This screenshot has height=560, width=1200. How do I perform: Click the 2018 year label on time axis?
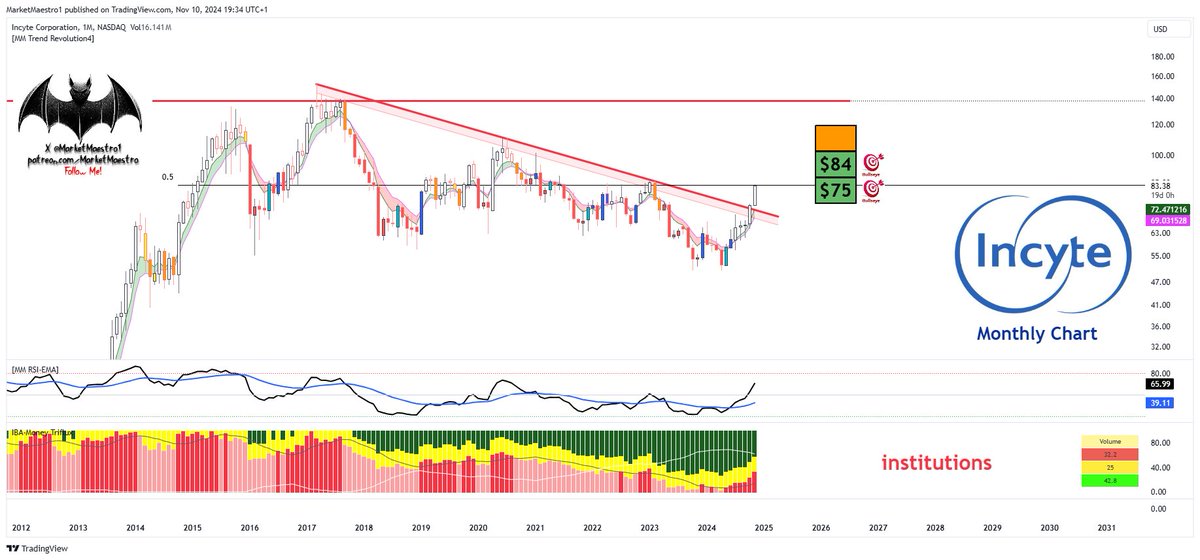pos(364,527)
